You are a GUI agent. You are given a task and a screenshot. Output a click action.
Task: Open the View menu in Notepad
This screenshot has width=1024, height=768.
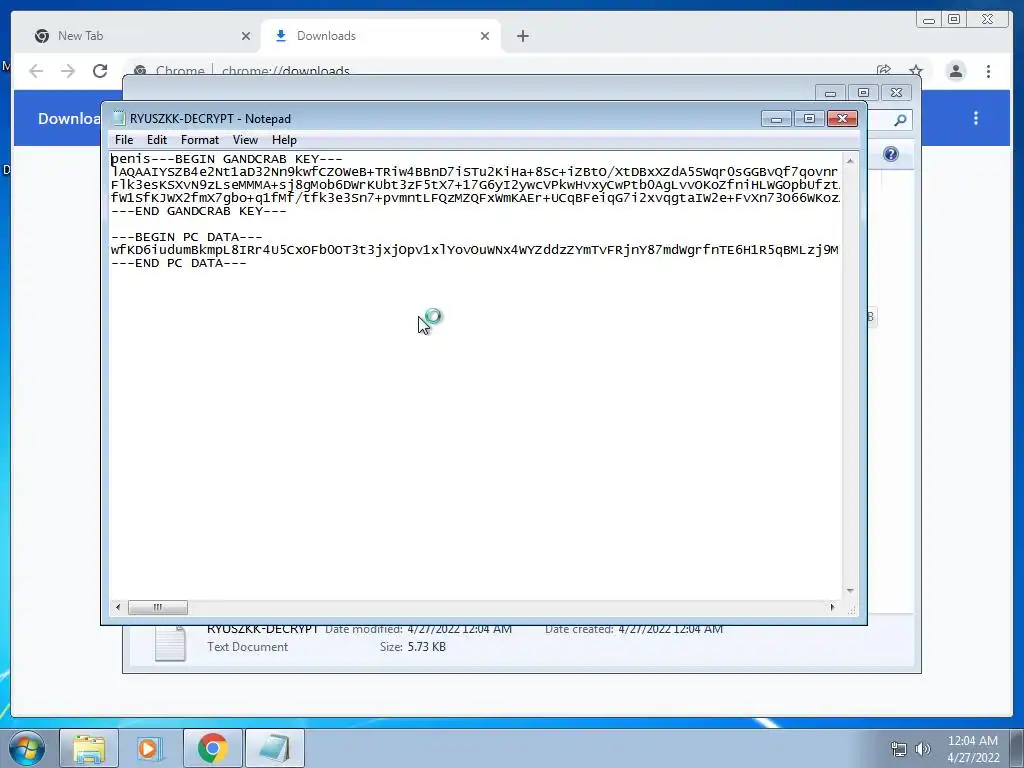[246, 140]
